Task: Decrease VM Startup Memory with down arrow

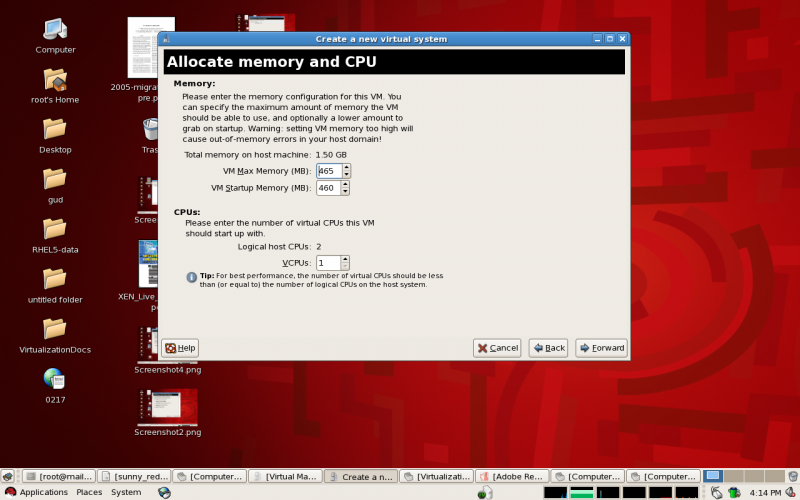Action: click(345, 192)
